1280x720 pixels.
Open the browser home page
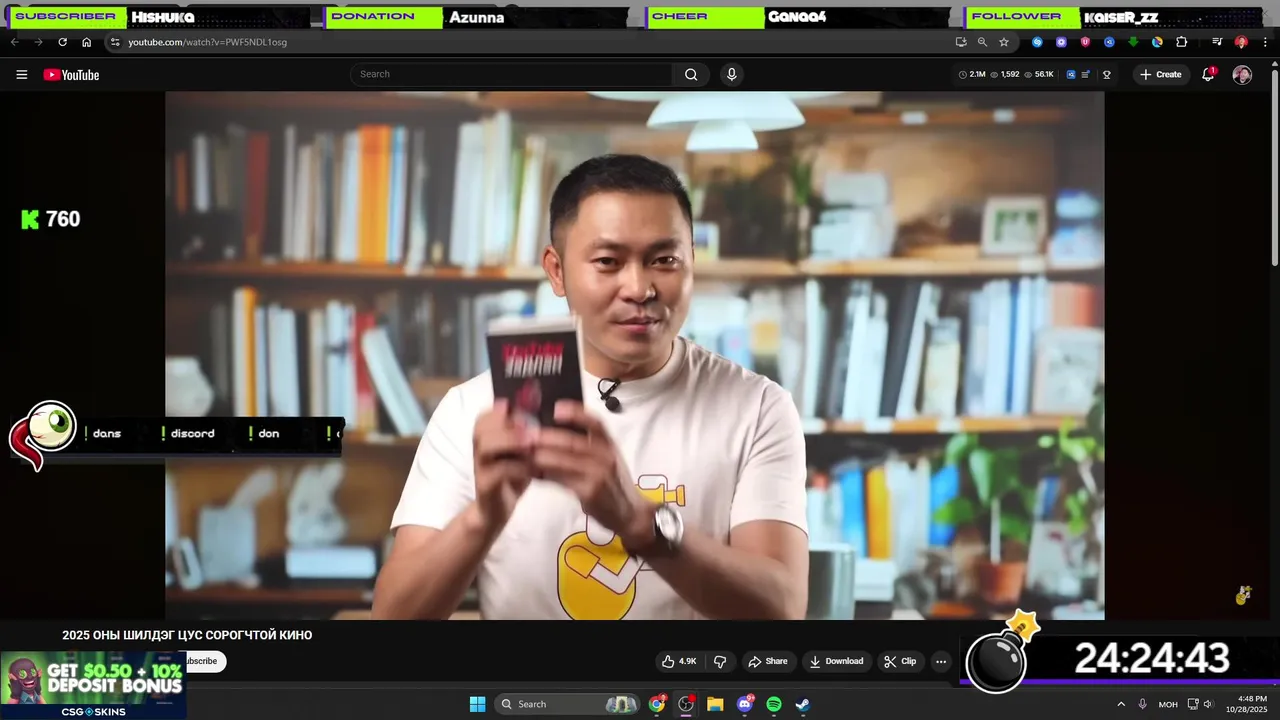[86, 42]
